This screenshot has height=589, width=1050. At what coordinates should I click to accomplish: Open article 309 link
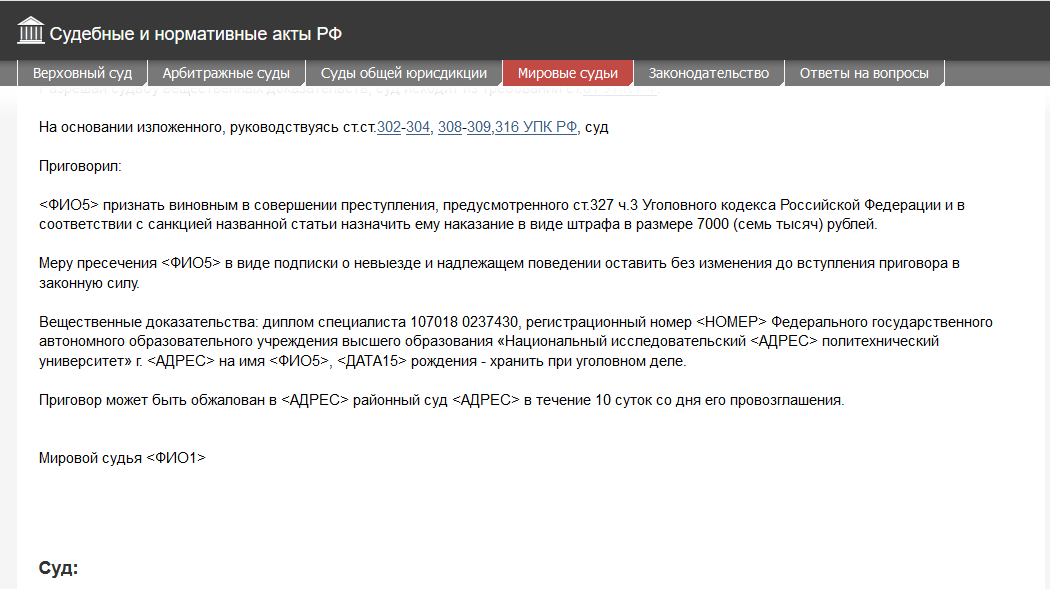pos(479,127)
